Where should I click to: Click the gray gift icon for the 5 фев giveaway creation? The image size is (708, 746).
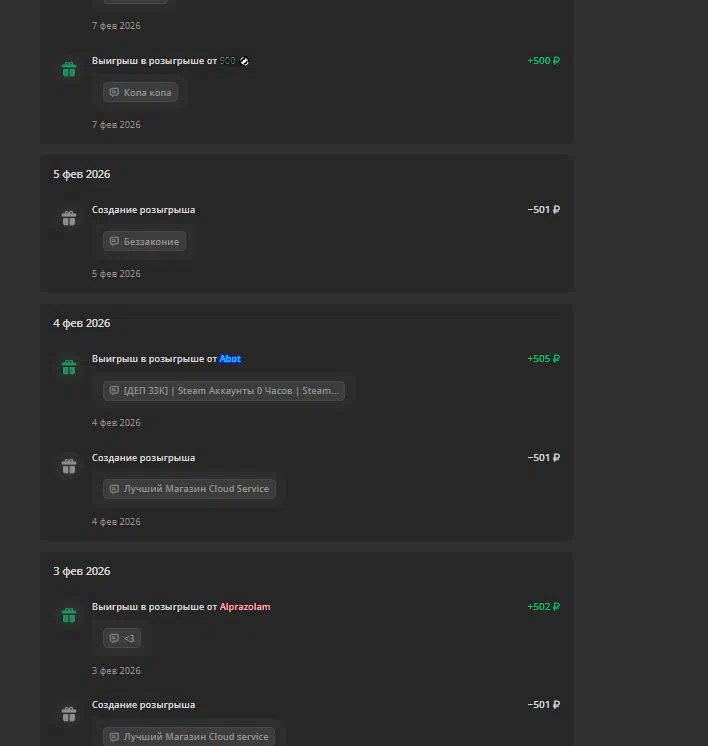(x=69, y=218)
